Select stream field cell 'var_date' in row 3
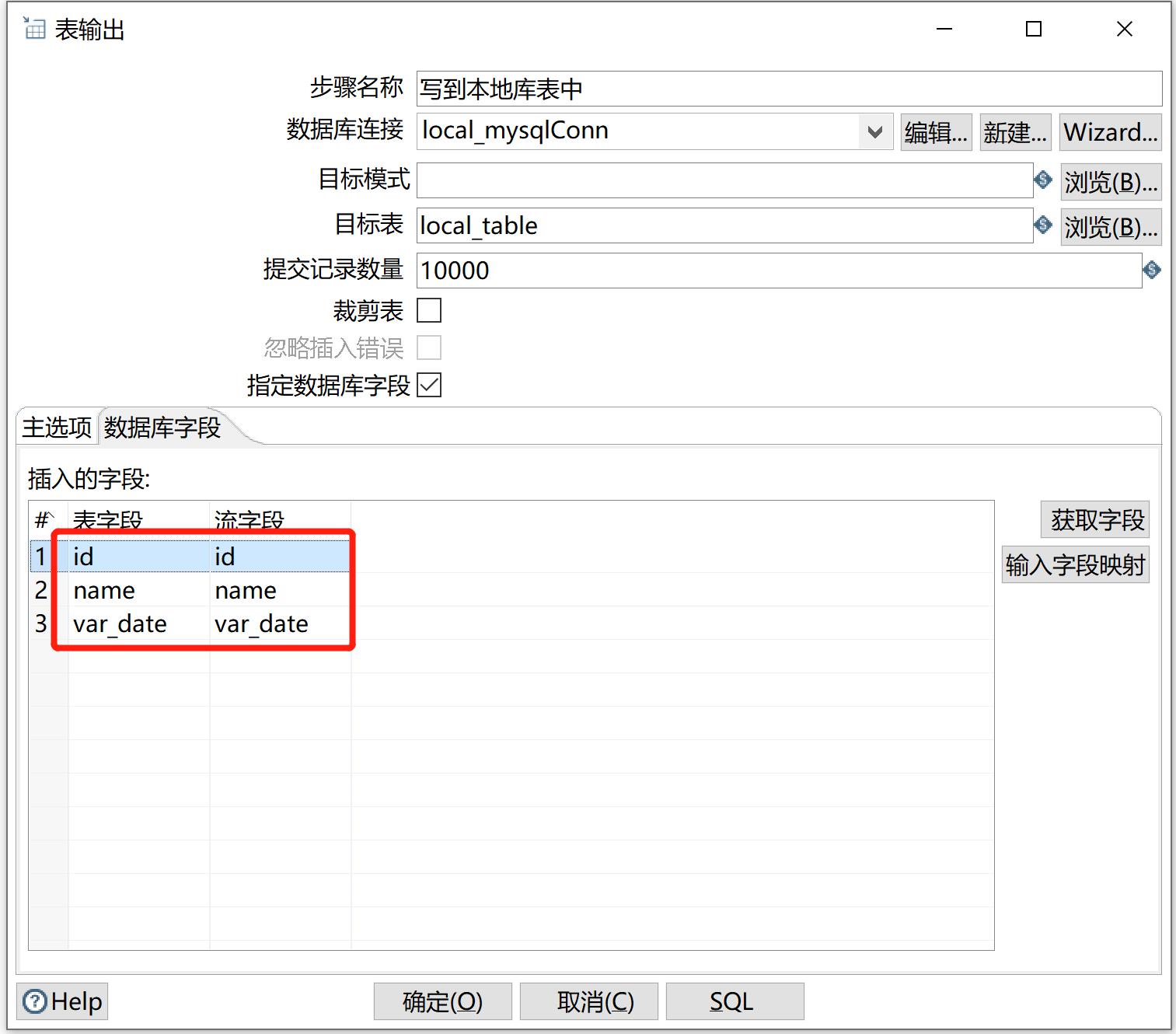The image size is (1176, 1034). [x=281, y=624]
